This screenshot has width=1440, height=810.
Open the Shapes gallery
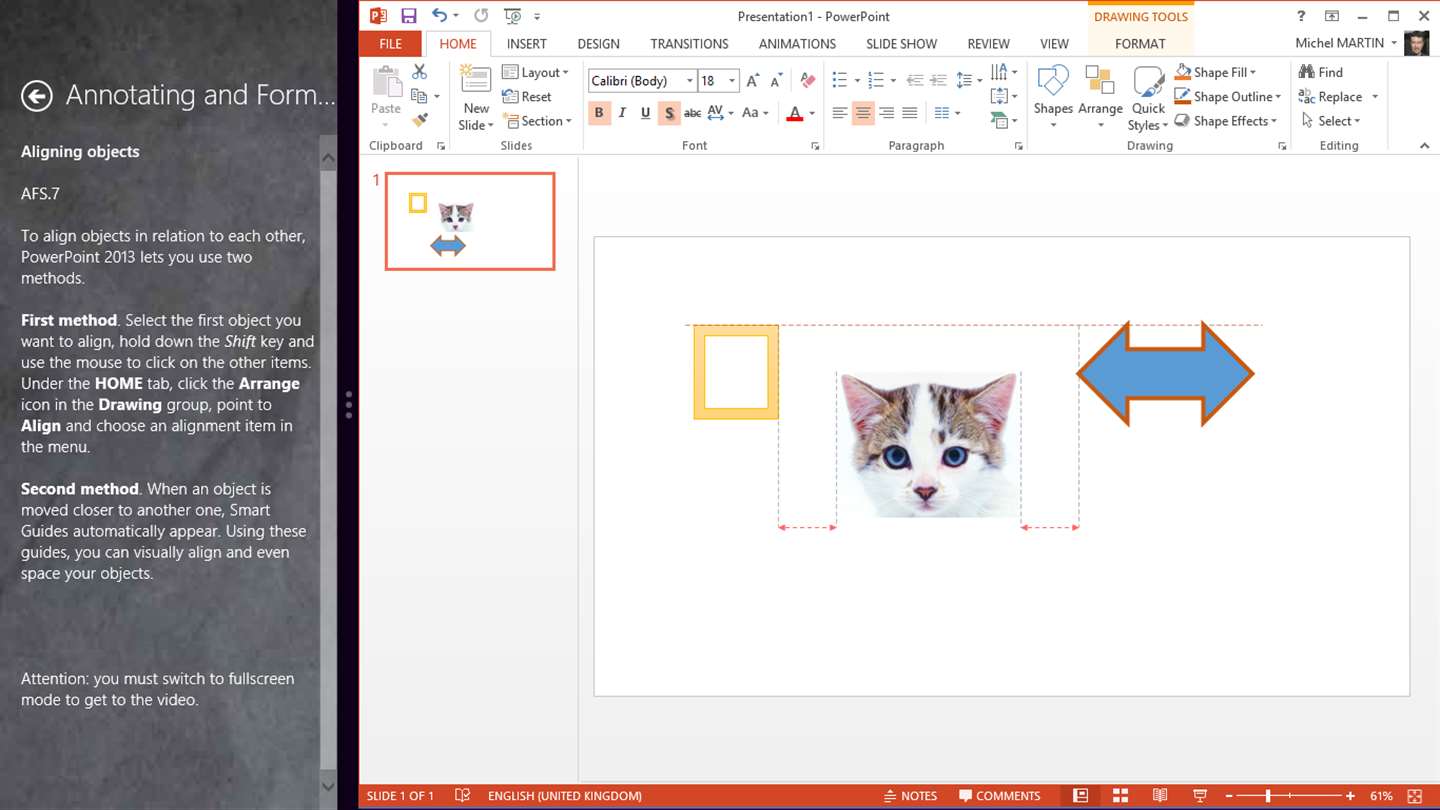(x=1053, y=98)
